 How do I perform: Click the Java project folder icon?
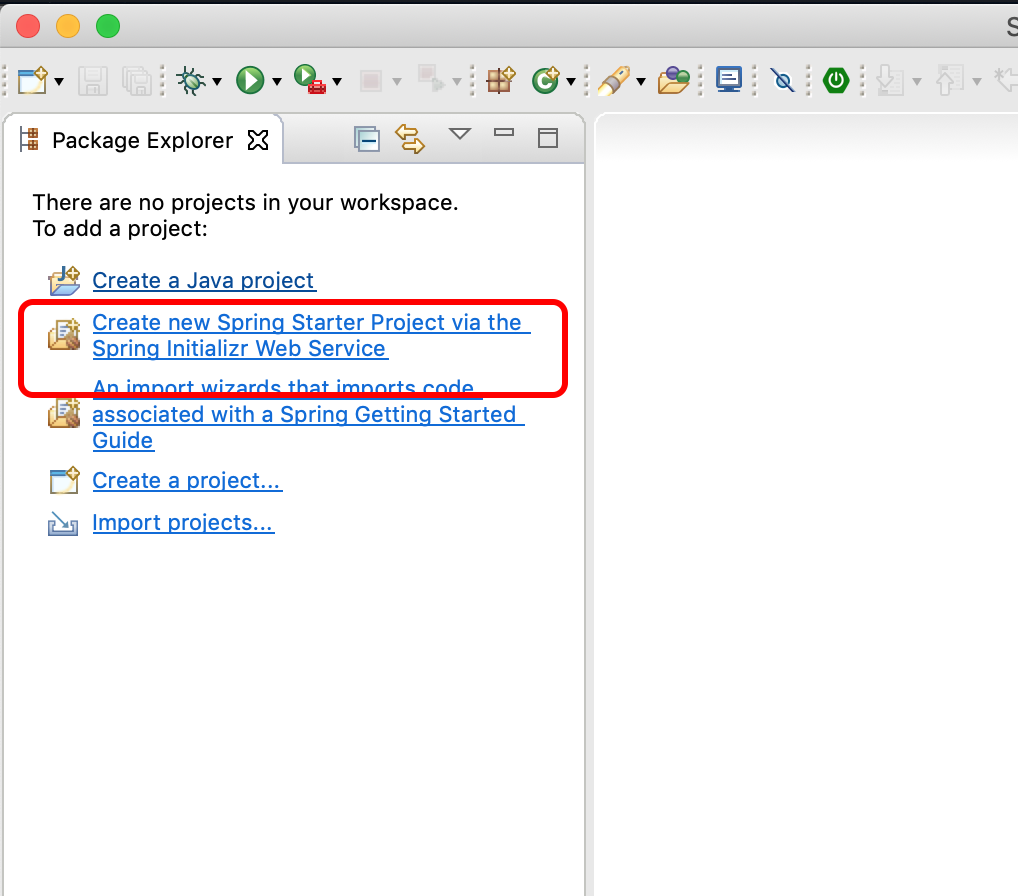[64, 280]
